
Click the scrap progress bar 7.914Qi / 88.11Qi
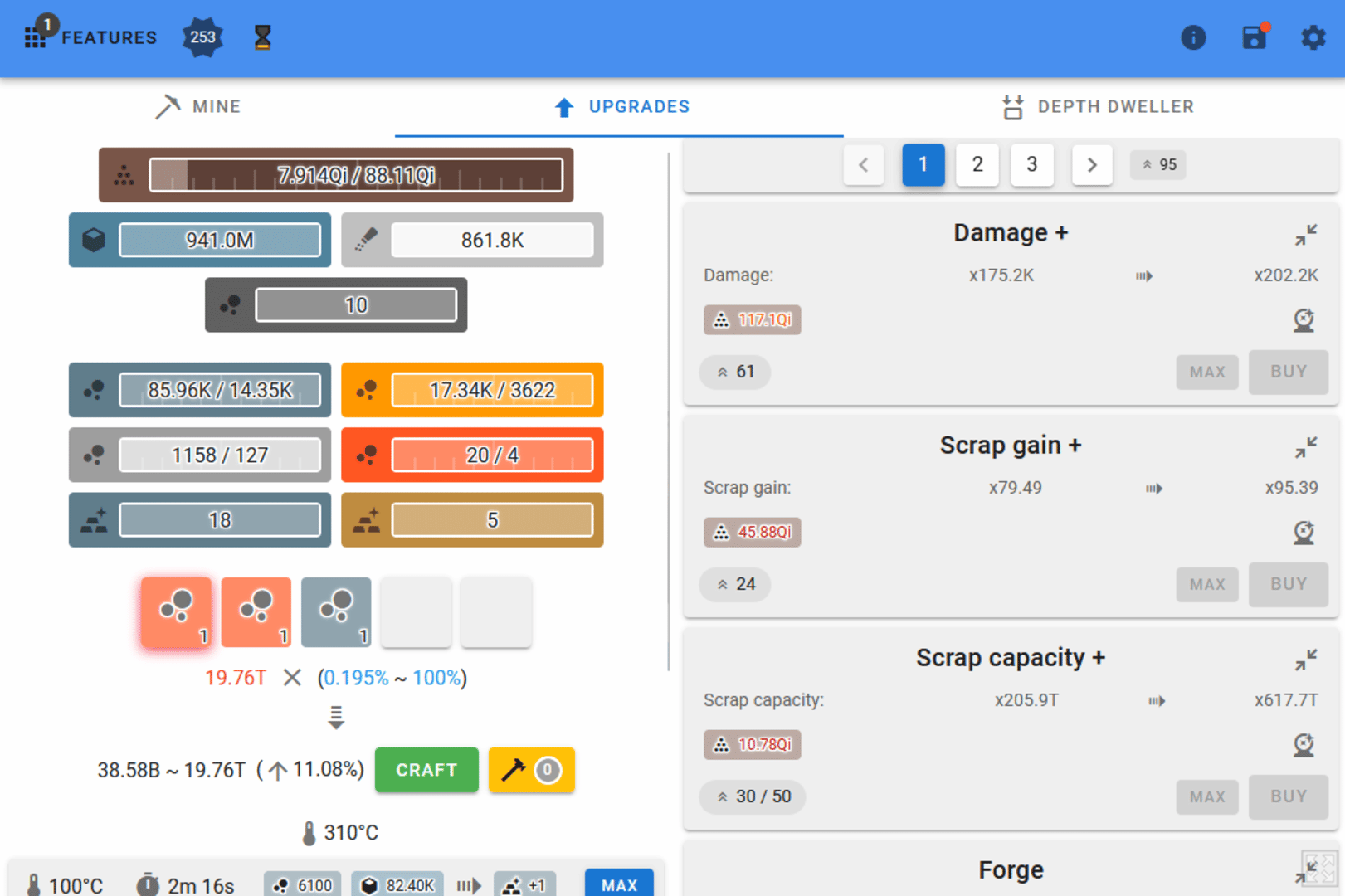[x=355, y=175]
